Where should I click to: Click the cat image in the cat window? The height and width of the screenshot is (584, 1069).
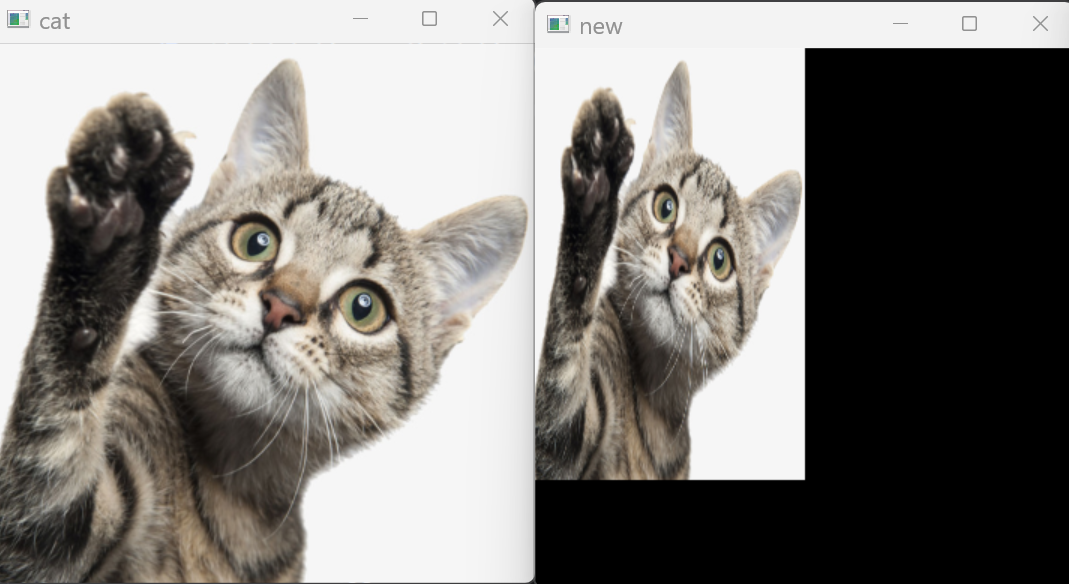(267, 313)
